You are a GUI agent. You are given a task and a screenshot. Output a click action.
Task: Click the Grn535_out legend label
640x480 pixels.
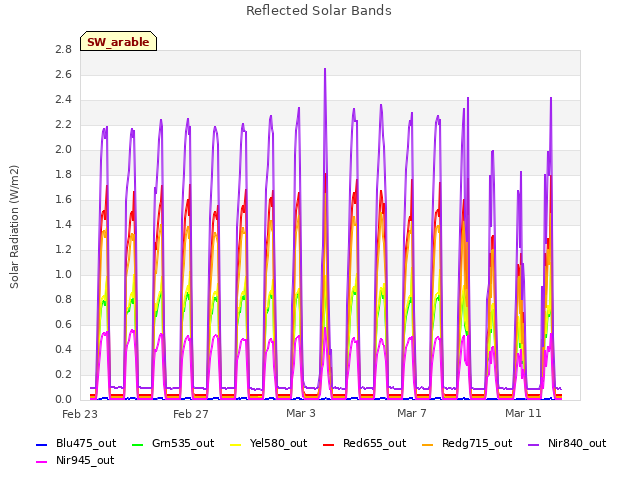pos(183,443)
